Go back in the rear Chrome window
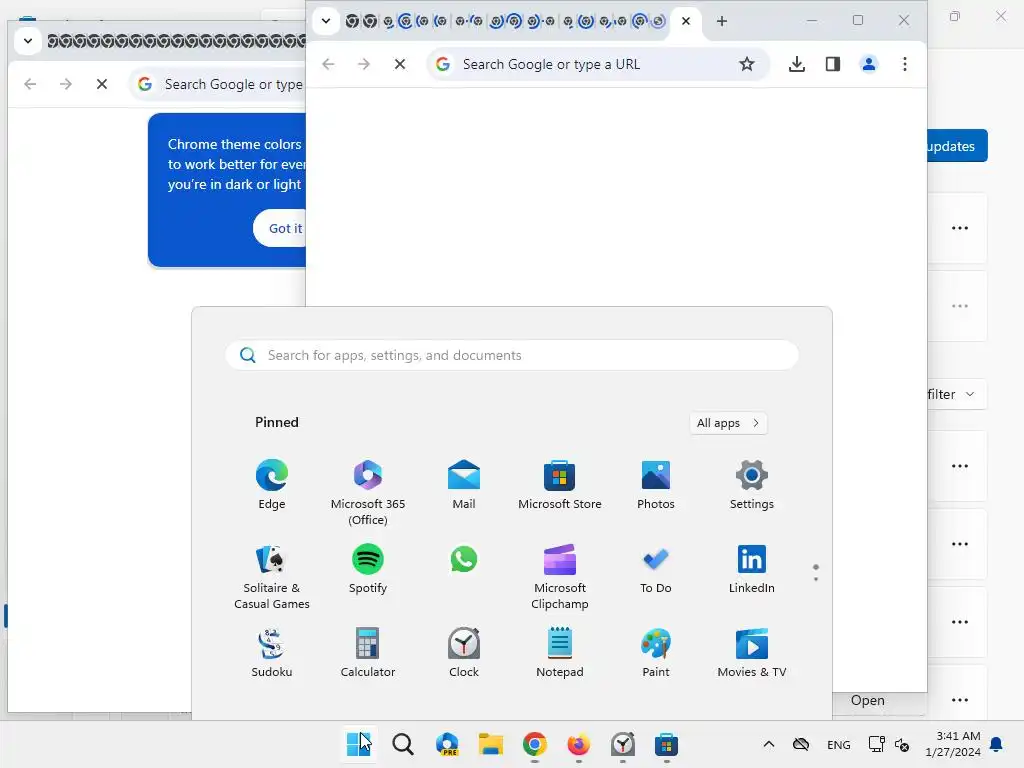 click(x=30, y=84)
